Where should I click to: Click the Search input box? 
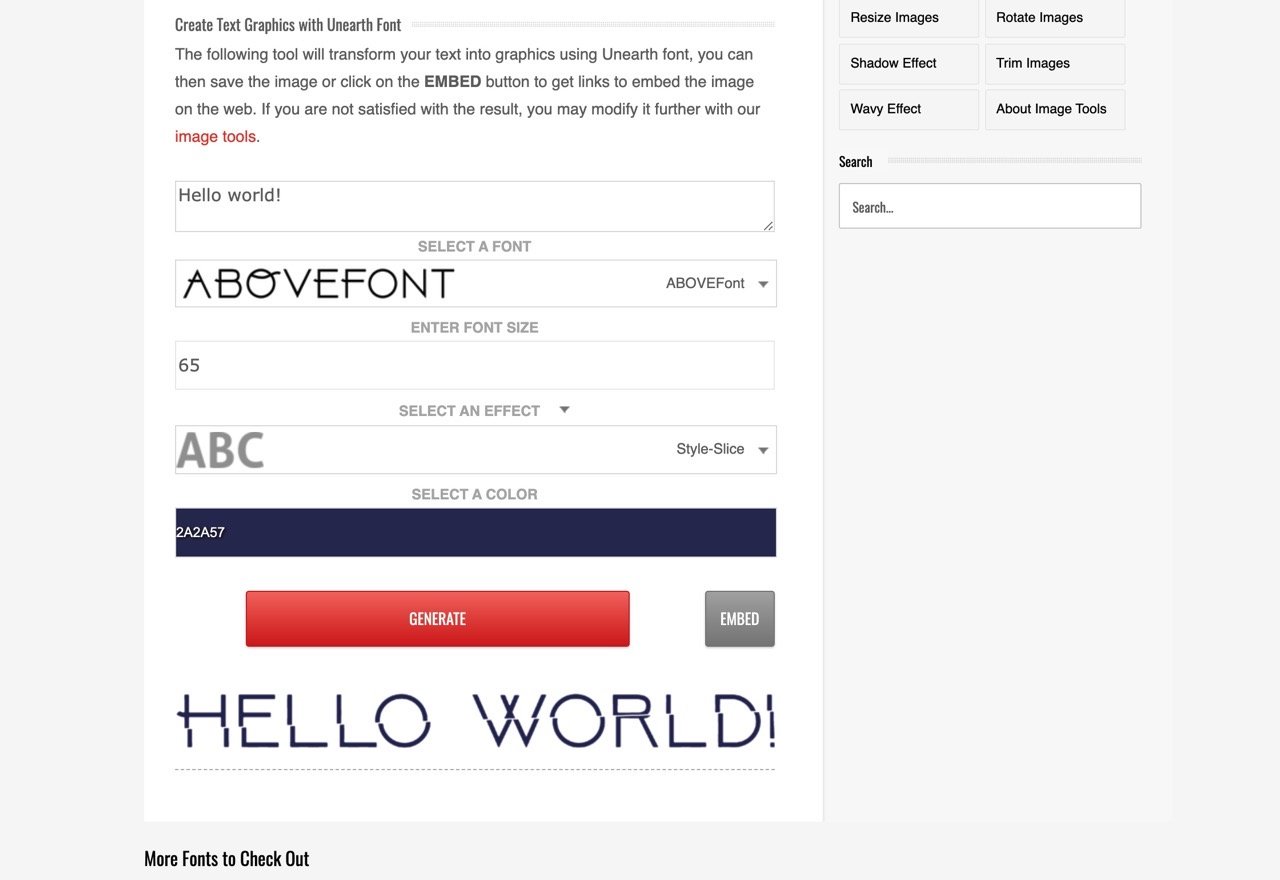989,206
